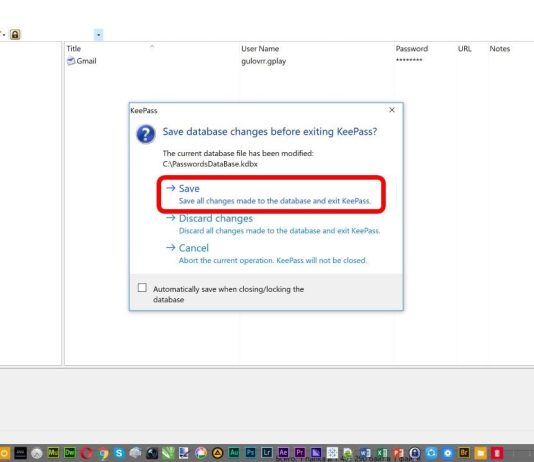The height and width of the screenshot is (462, 534).
Task: Open Adobe Photoshop from taskbar
Action: pyautogui.click(x=250, y=453)
